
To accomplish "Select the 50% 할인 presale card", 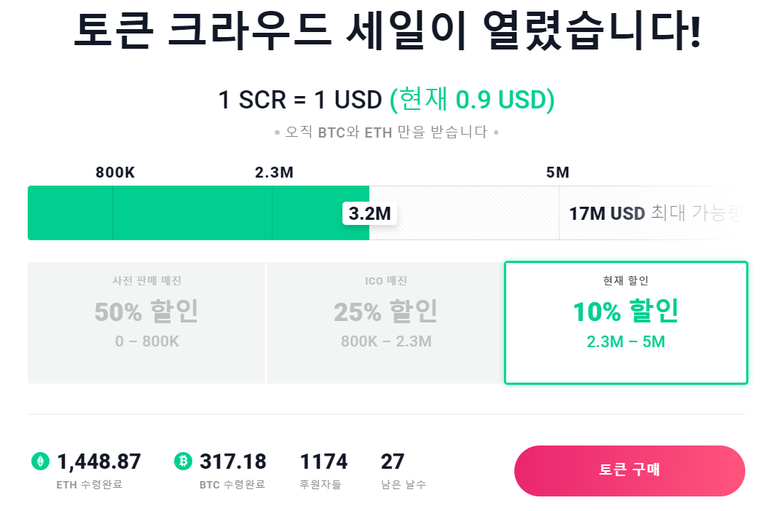I will [x=146, y=323].
